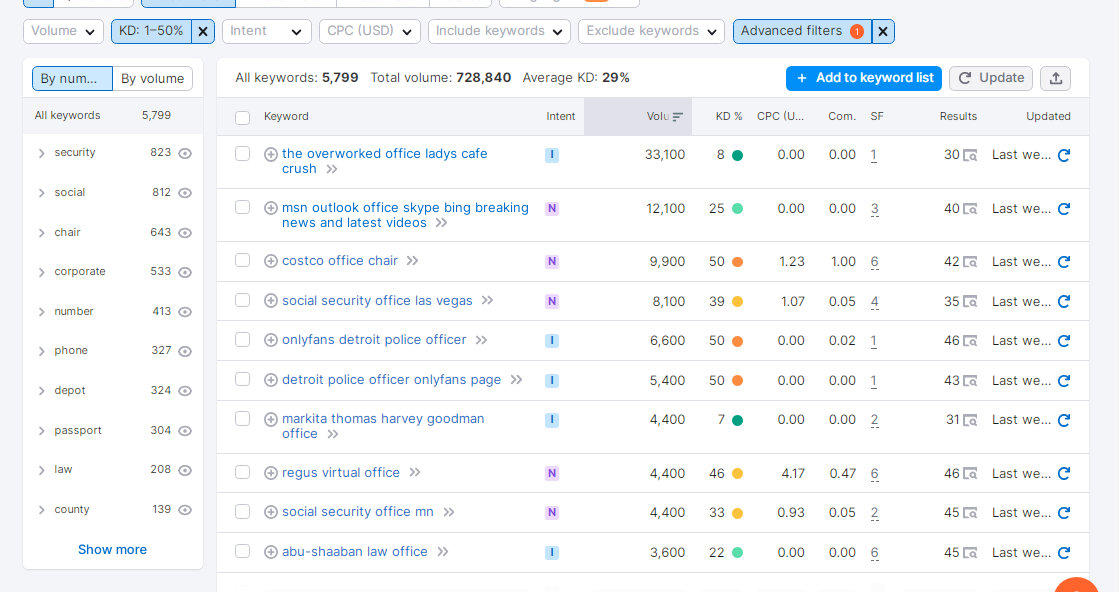Add social security office las vegas plus icon
1119x592 pixels.
(x=270, y=301)
